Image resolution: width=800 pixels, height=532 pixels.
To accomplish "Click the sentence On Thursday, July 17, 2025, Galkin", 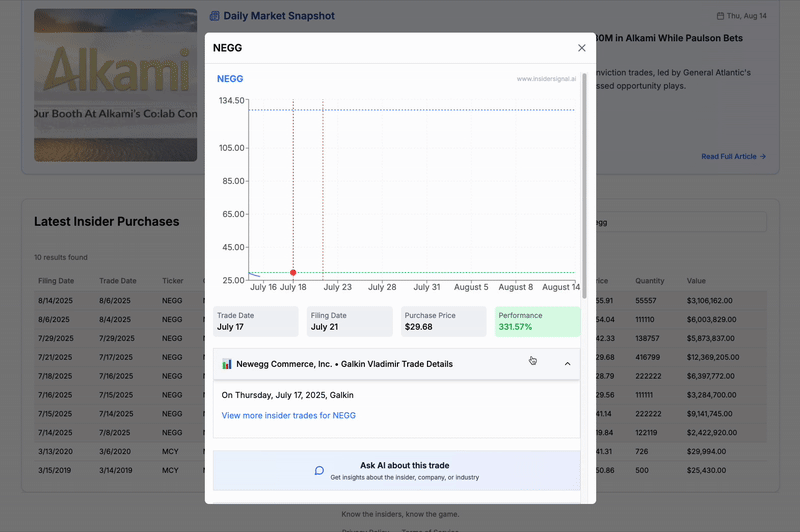I will (x=287, y=395).
